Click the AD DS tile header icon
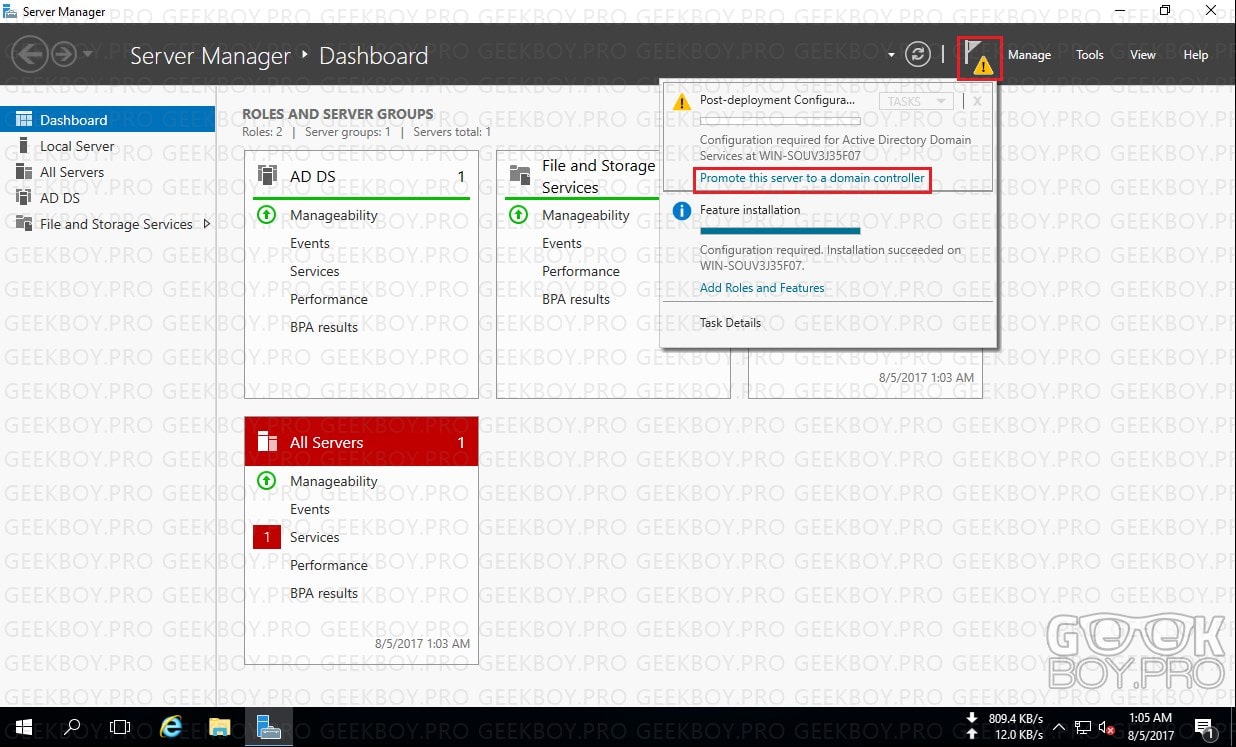The image size is (1236, 747). pyautogui.click(x=267, y=176)
